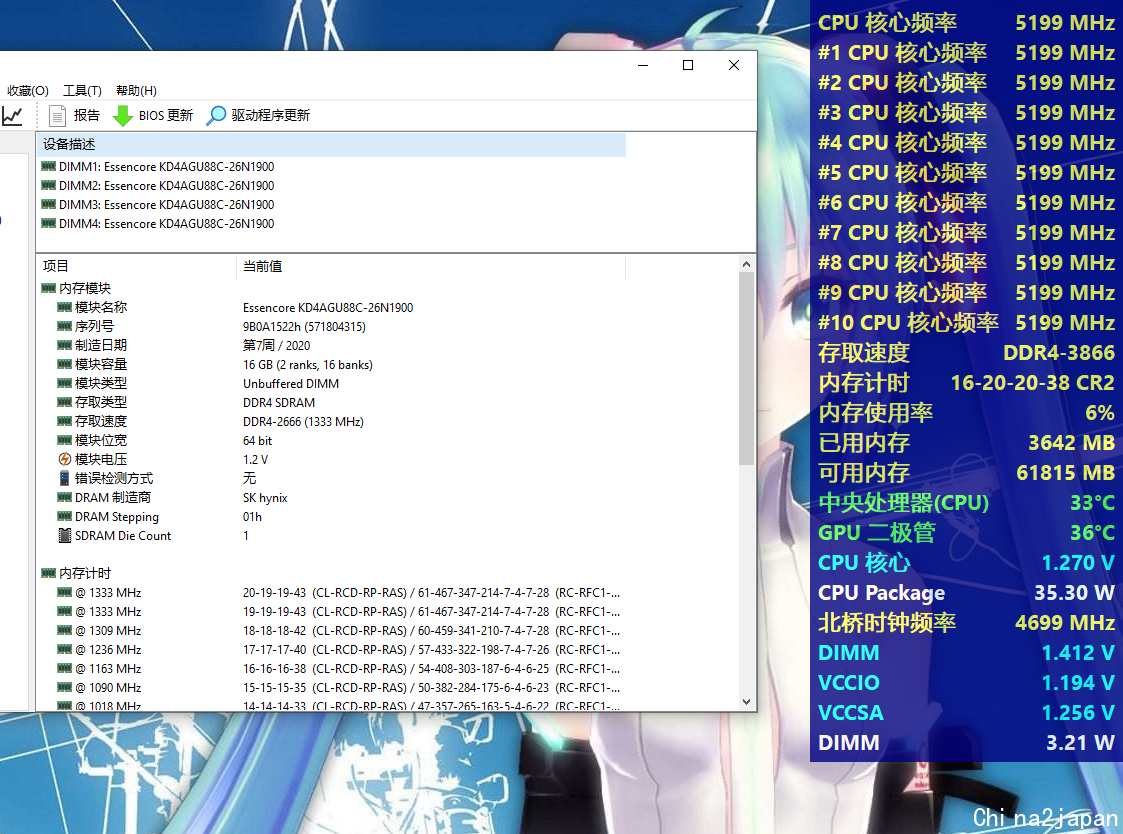Click the icon next to 制造日期
Viewport: 1123px width, 834px height.
pyautogui.click(x=64, y=345)
